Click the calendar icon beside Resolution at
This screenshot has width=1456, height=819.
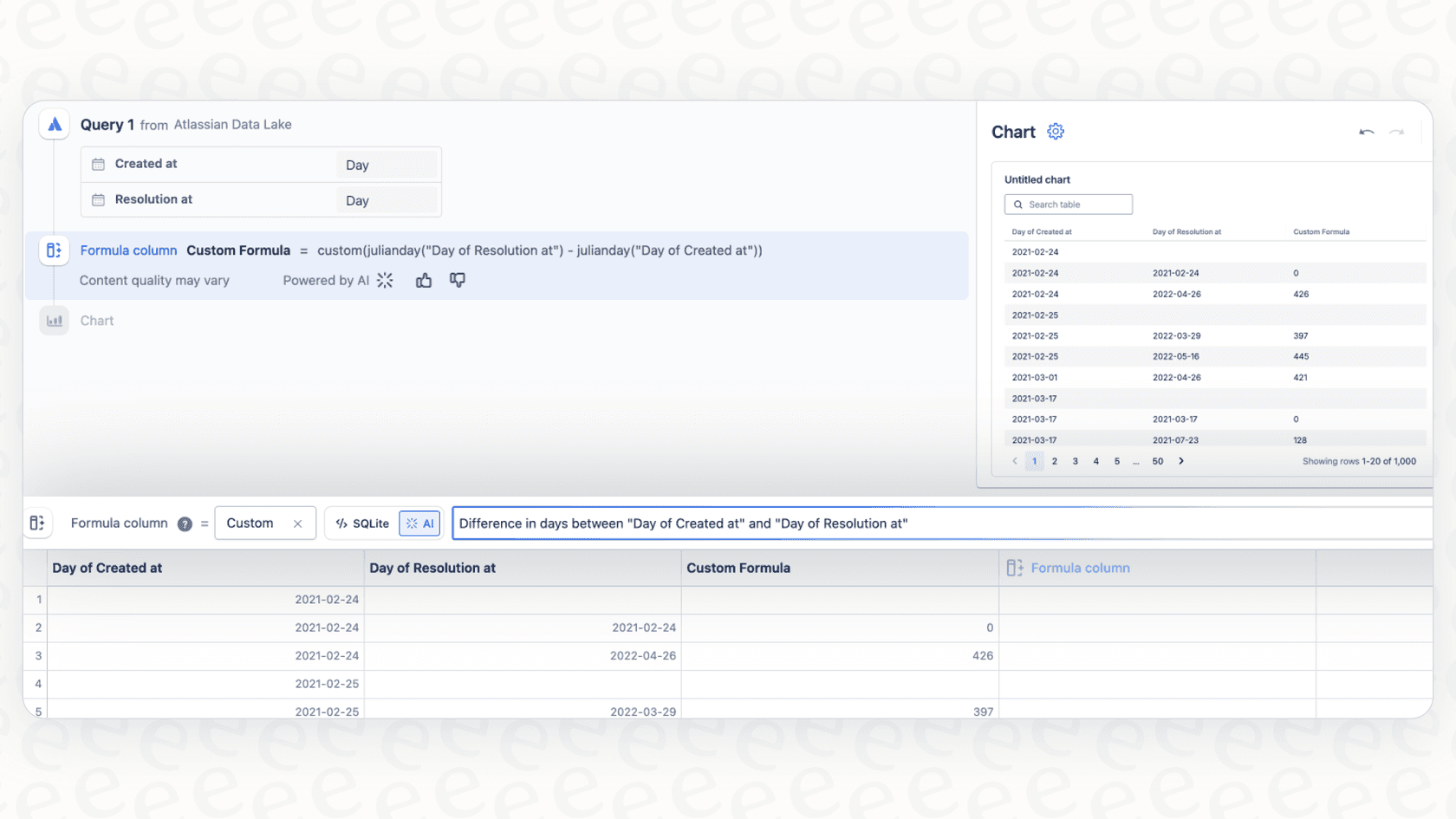pyautogui.click(x=99, y=199)
